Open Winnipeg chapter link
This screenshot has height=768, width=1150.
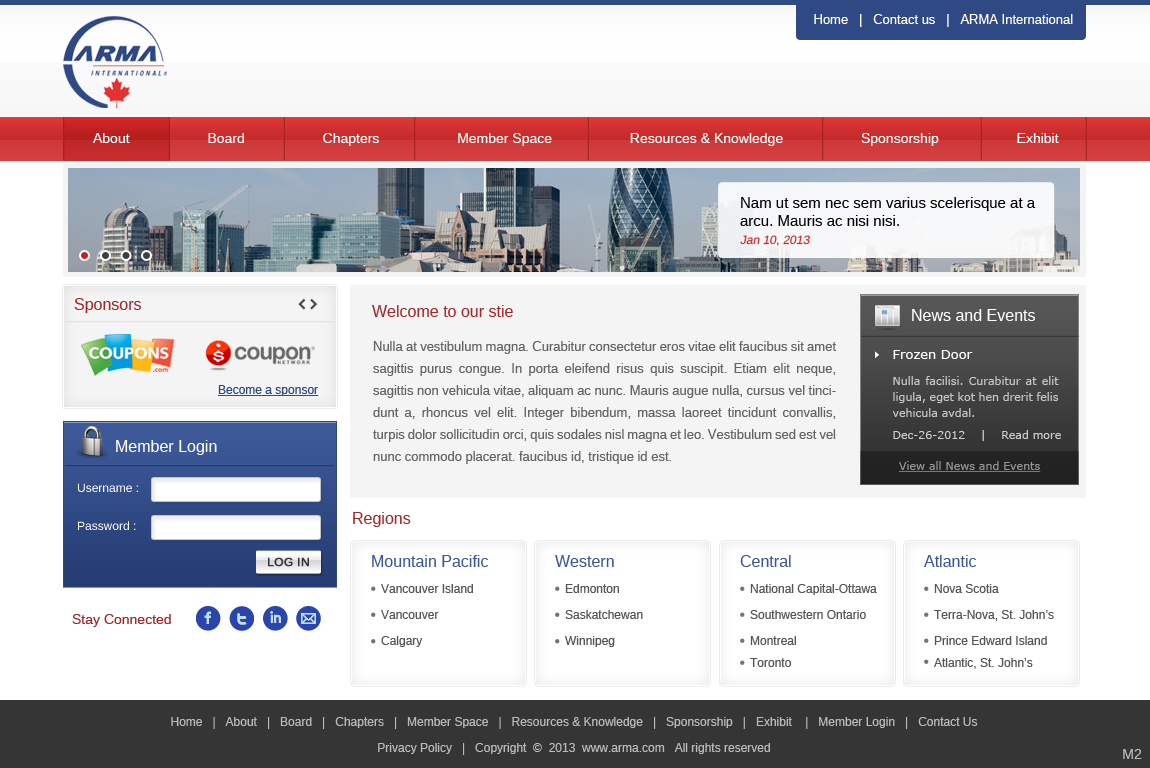coord(590,640)
